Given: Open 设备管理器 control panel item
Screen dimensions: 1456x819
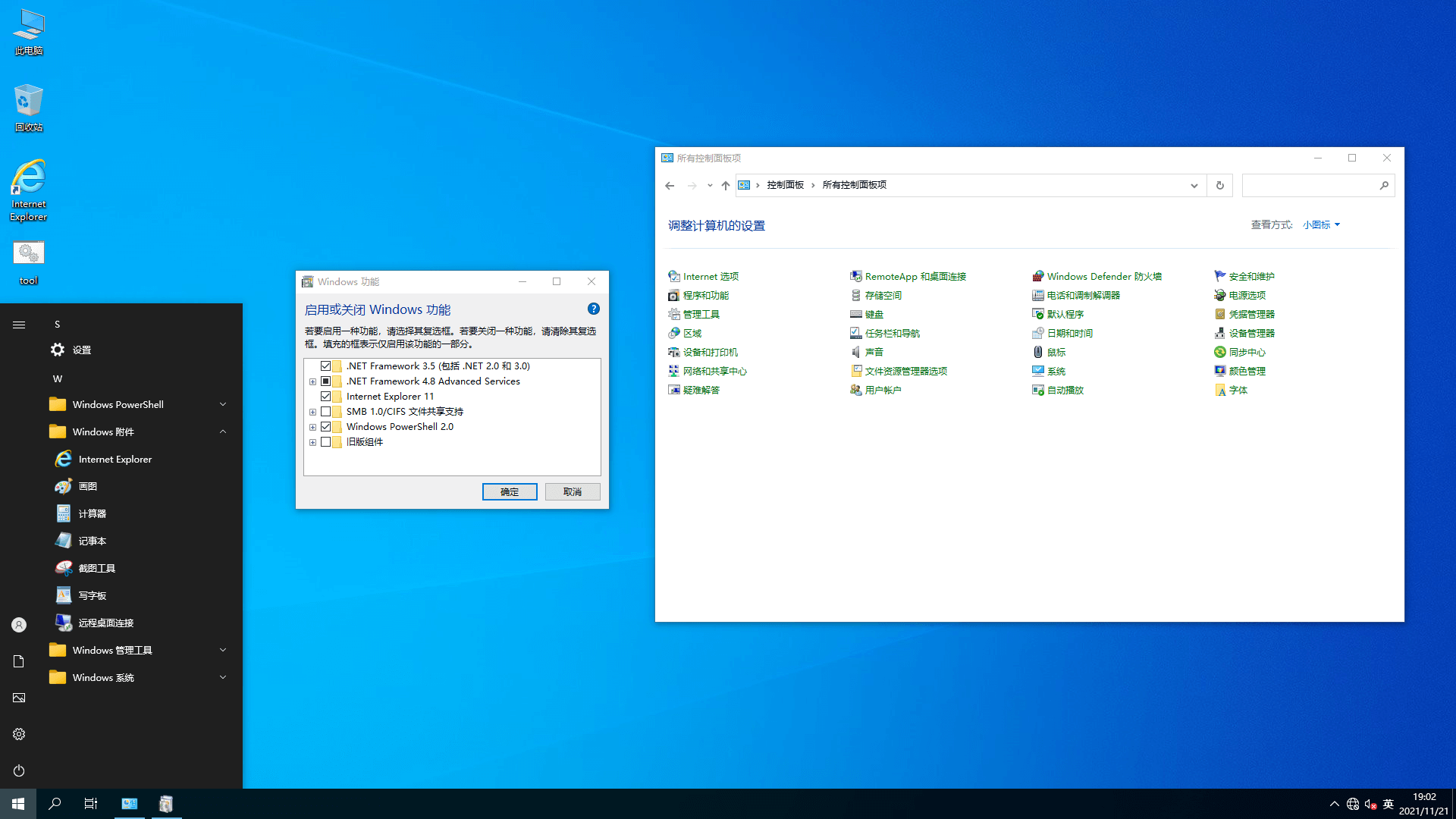Looking at the screenshot, I should click(x=1251, y=334).
